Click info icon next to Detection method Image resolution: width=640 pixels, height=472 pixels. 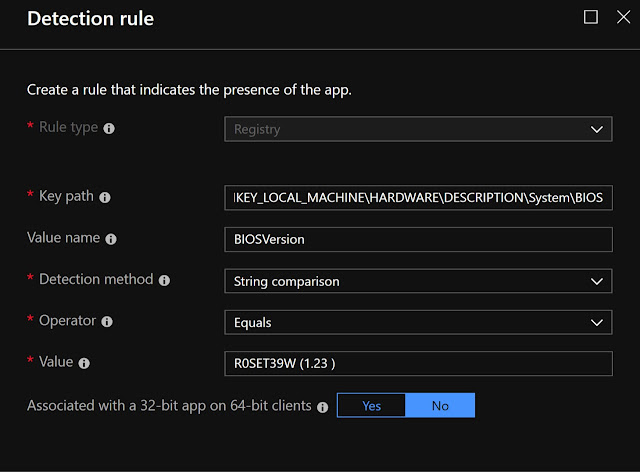(164, 281)
